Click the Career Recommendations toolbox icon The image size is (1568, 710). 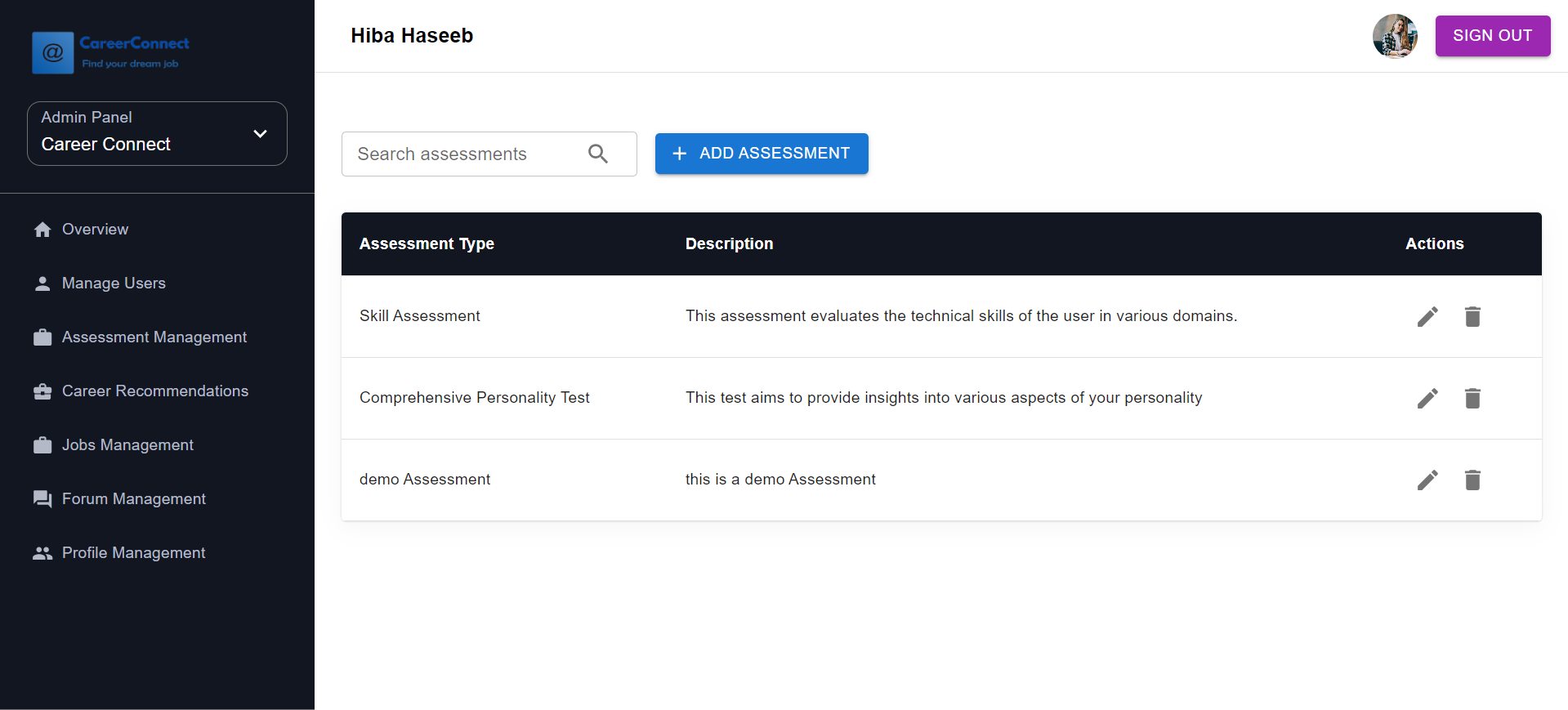tap(42, 391)
